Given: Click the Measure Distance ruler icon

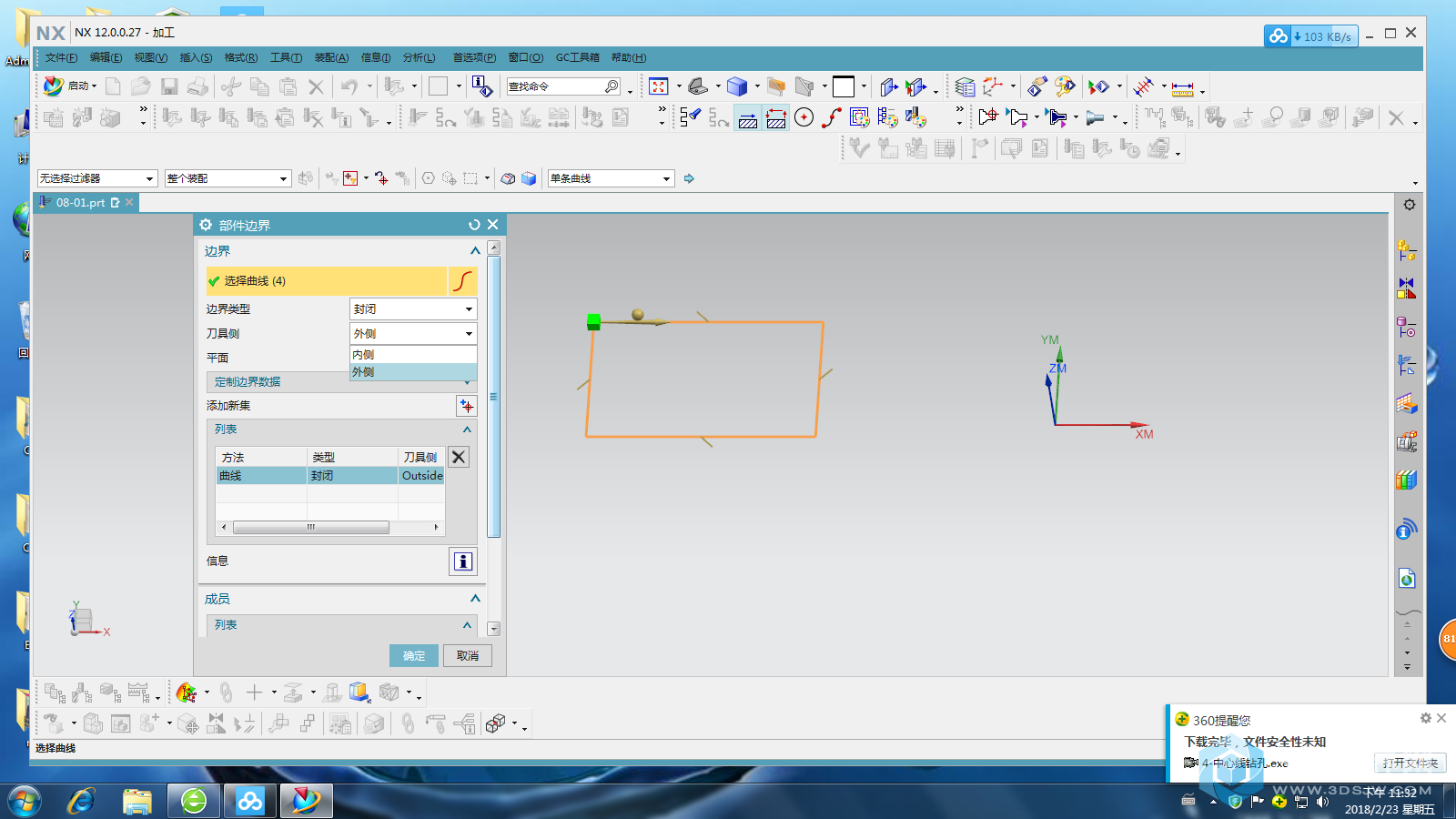Looking at the screenshot, I should 1182,88.
